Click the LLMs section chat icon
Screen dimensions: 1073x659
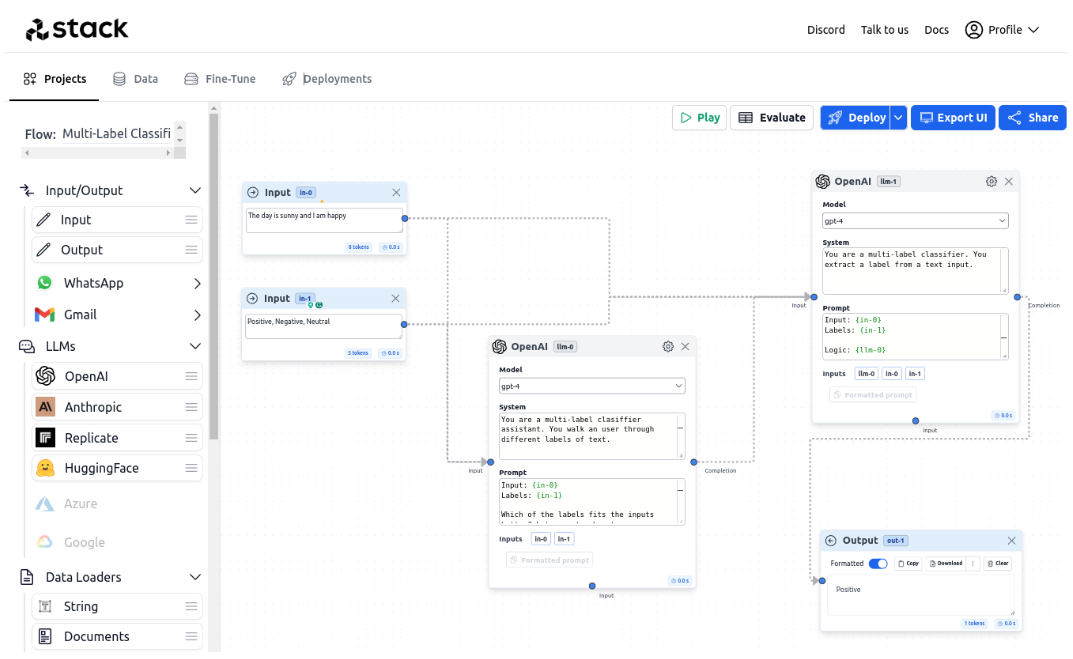[x=27, y=347]
